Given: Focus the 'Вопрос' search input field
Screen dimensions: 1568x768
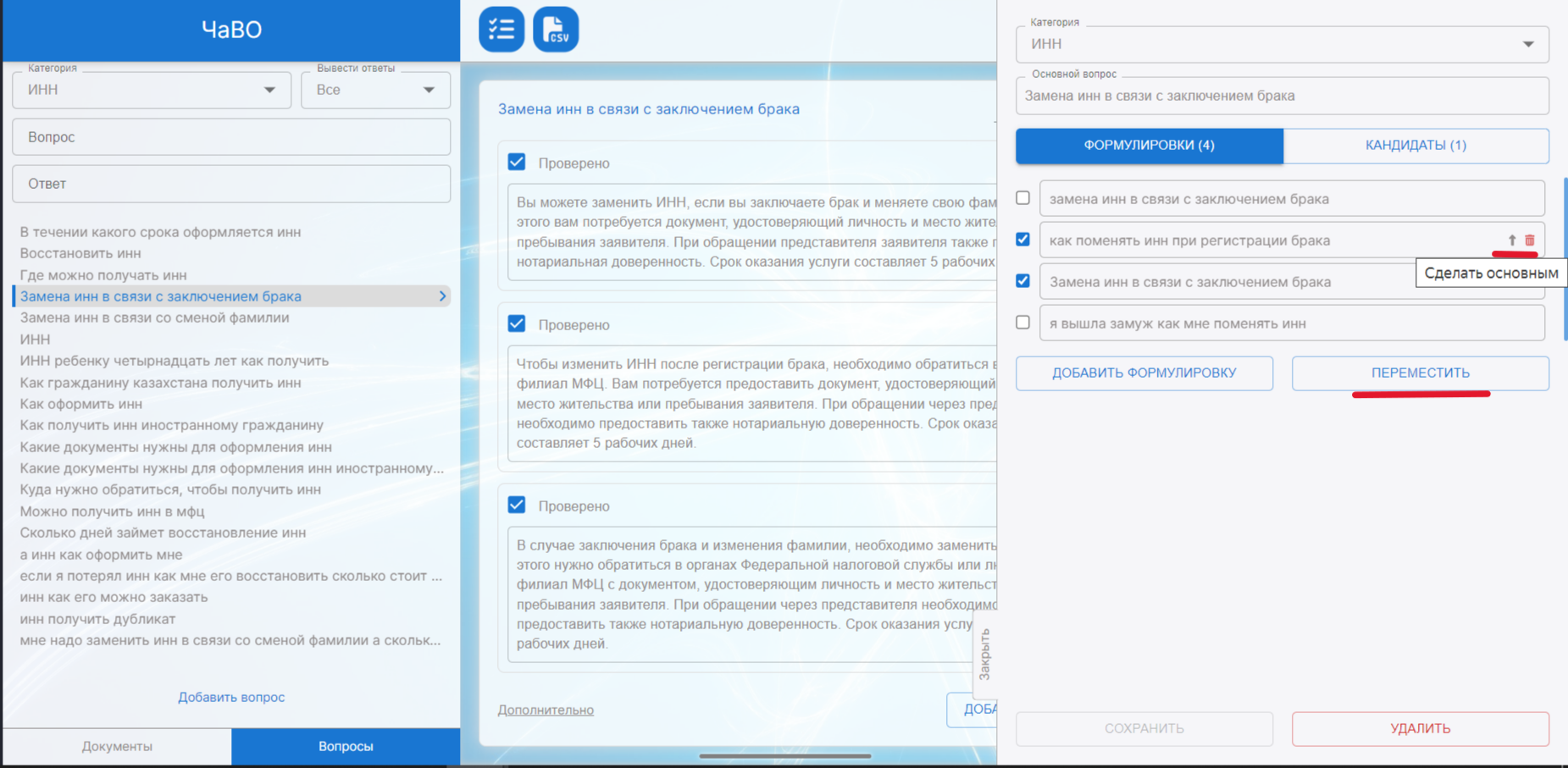Looking at the screenshot, I should [231, 137].
